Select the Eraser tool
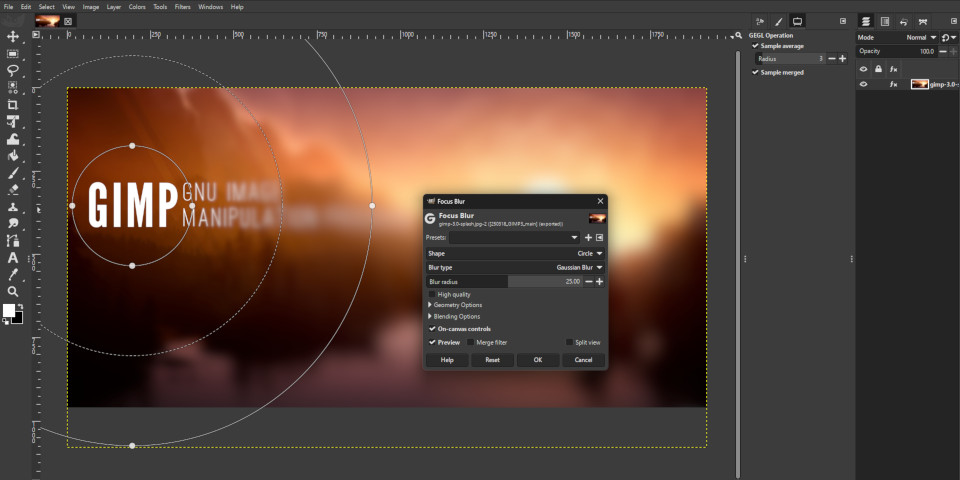960x480 pixels. 13,189
